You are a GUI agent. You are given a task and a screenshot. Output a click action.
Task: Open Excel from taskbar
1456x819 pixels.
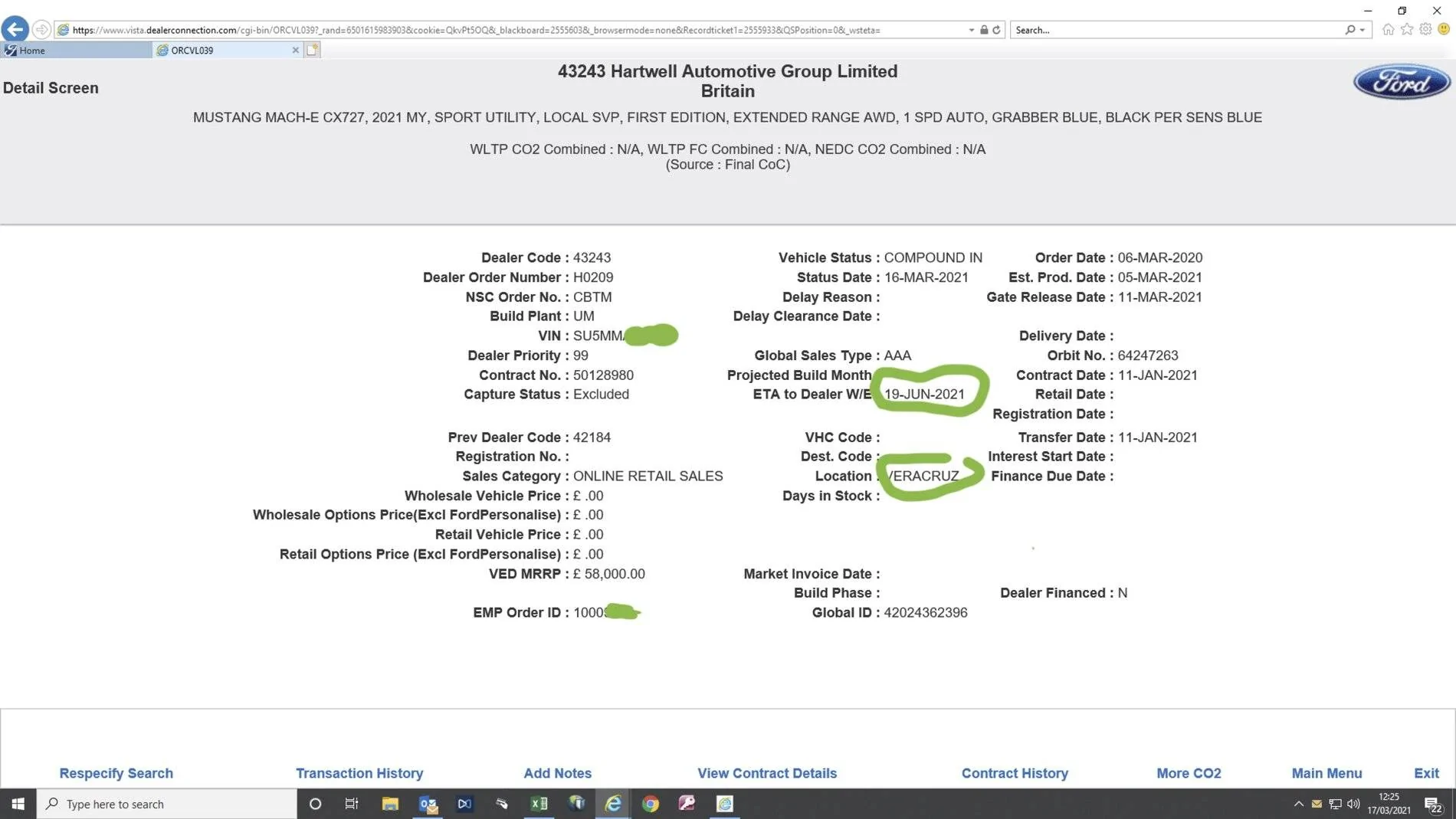tap(539, 804)
